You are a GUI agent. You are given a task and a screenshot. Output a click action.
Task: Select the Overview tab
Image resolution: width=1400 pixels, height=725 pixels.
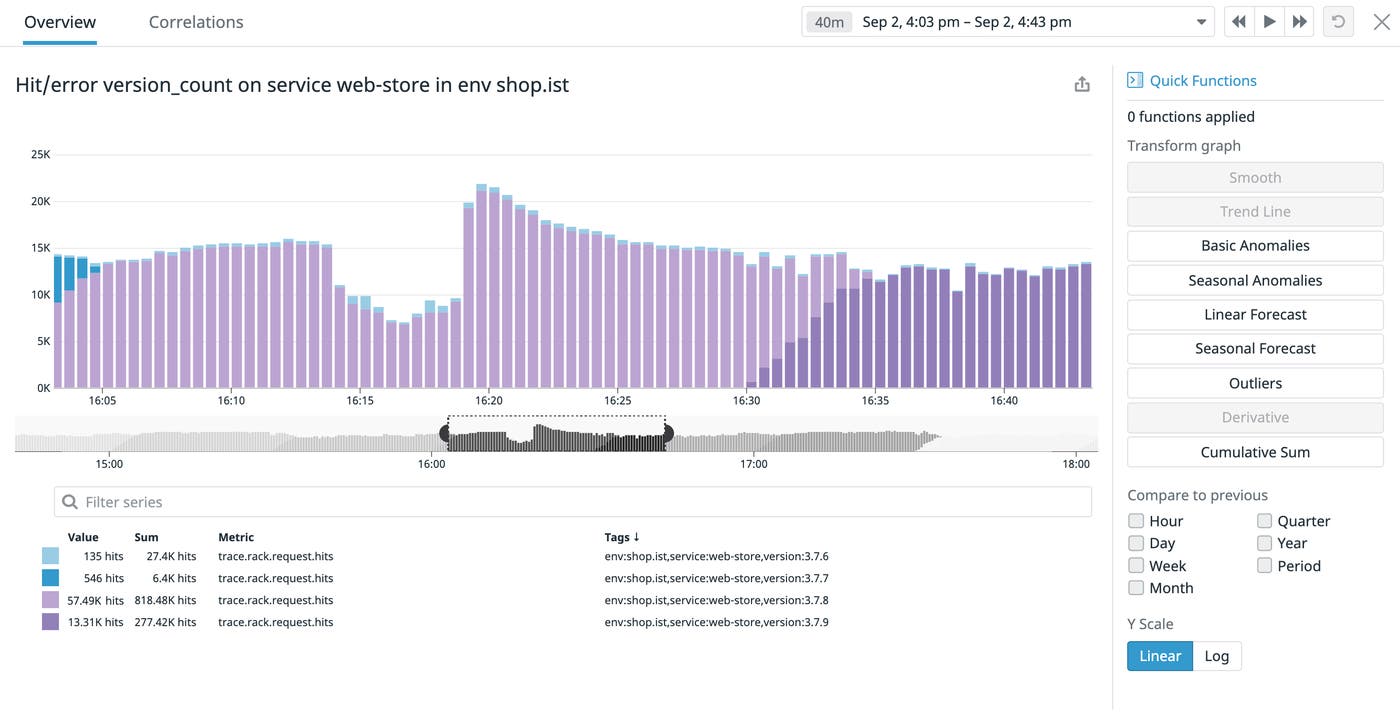[60, 22]
